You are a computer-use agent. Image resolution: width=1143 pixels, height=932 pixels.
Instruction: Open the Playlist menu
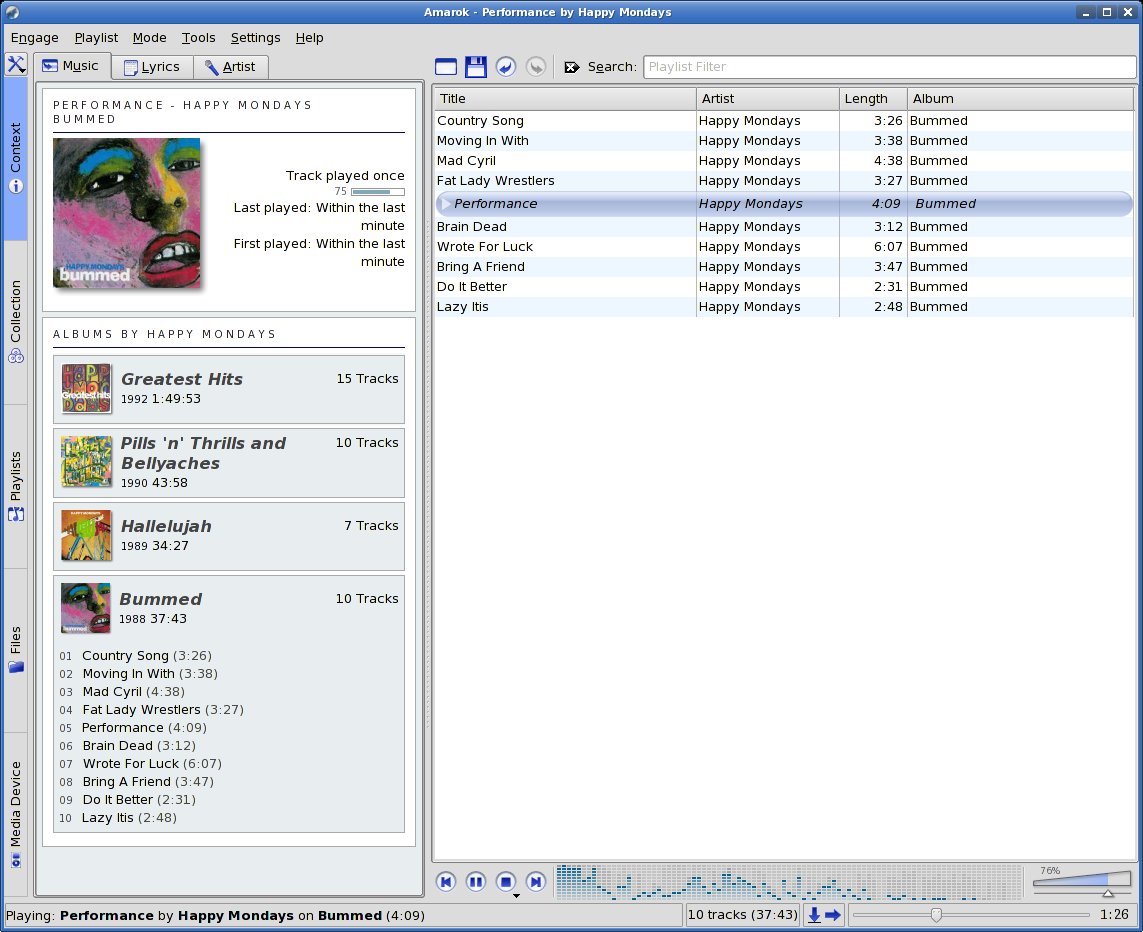tap(96, 38)
